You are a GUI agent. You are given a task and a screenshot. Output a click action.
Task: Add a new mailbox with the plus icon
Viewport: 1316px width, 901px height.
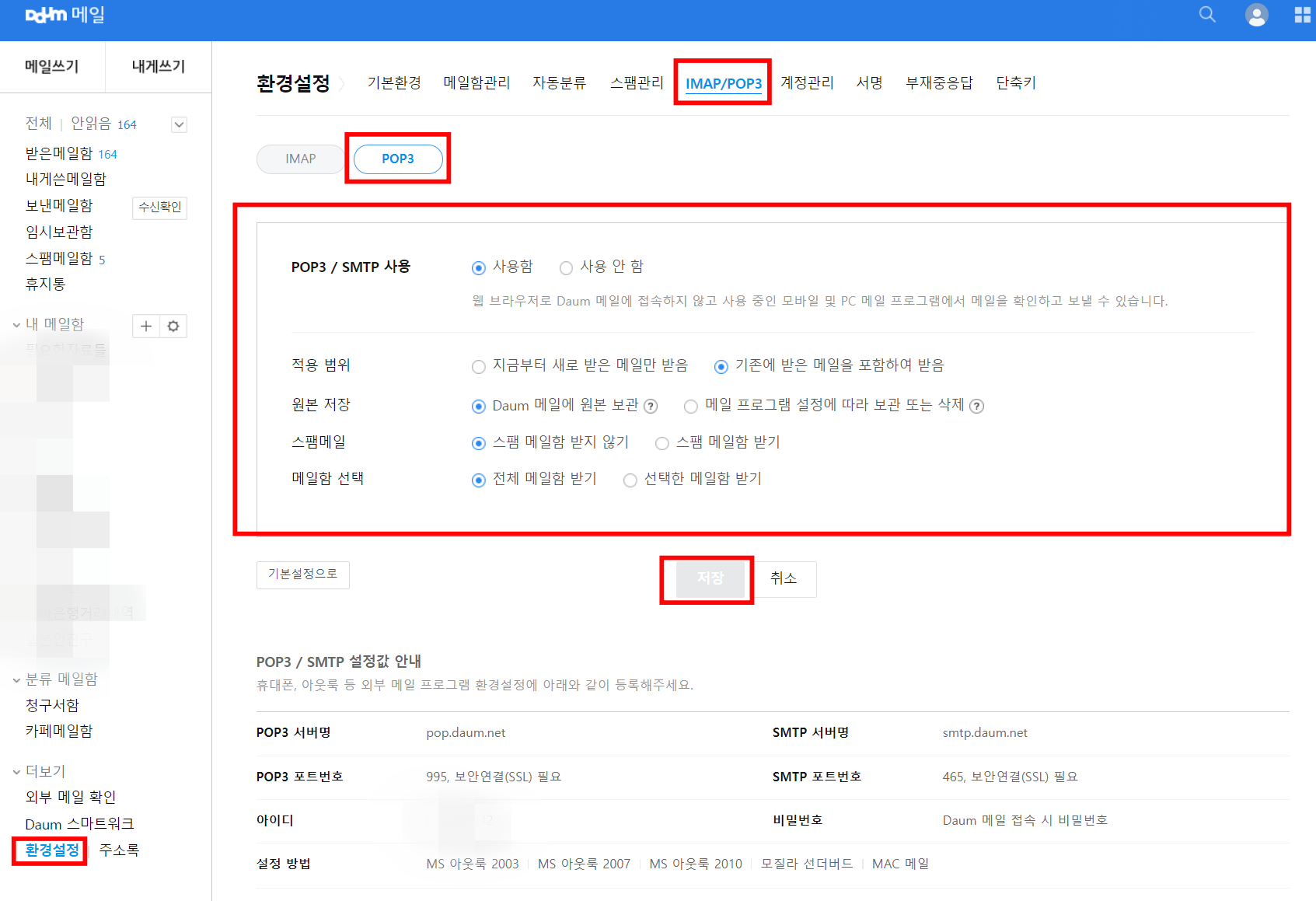145,326
